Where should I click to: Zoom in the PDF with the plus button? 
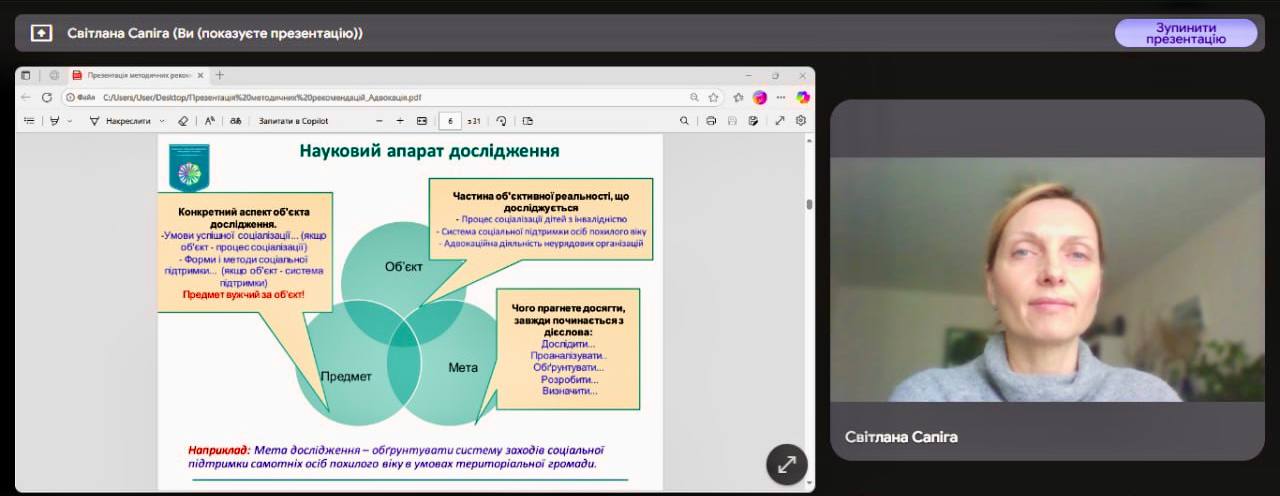coord(400,121)
